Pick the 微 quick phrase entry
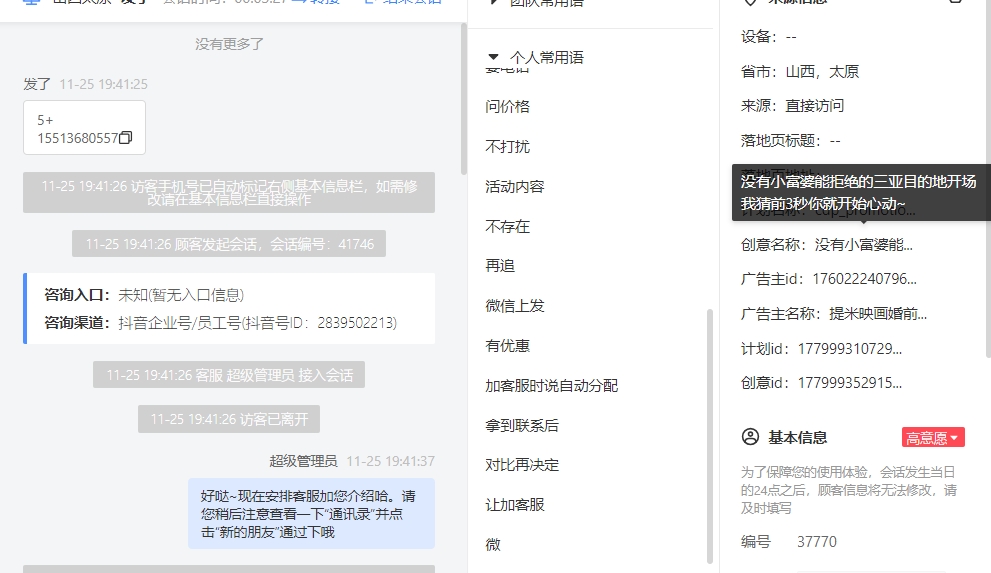 (493, 545)
